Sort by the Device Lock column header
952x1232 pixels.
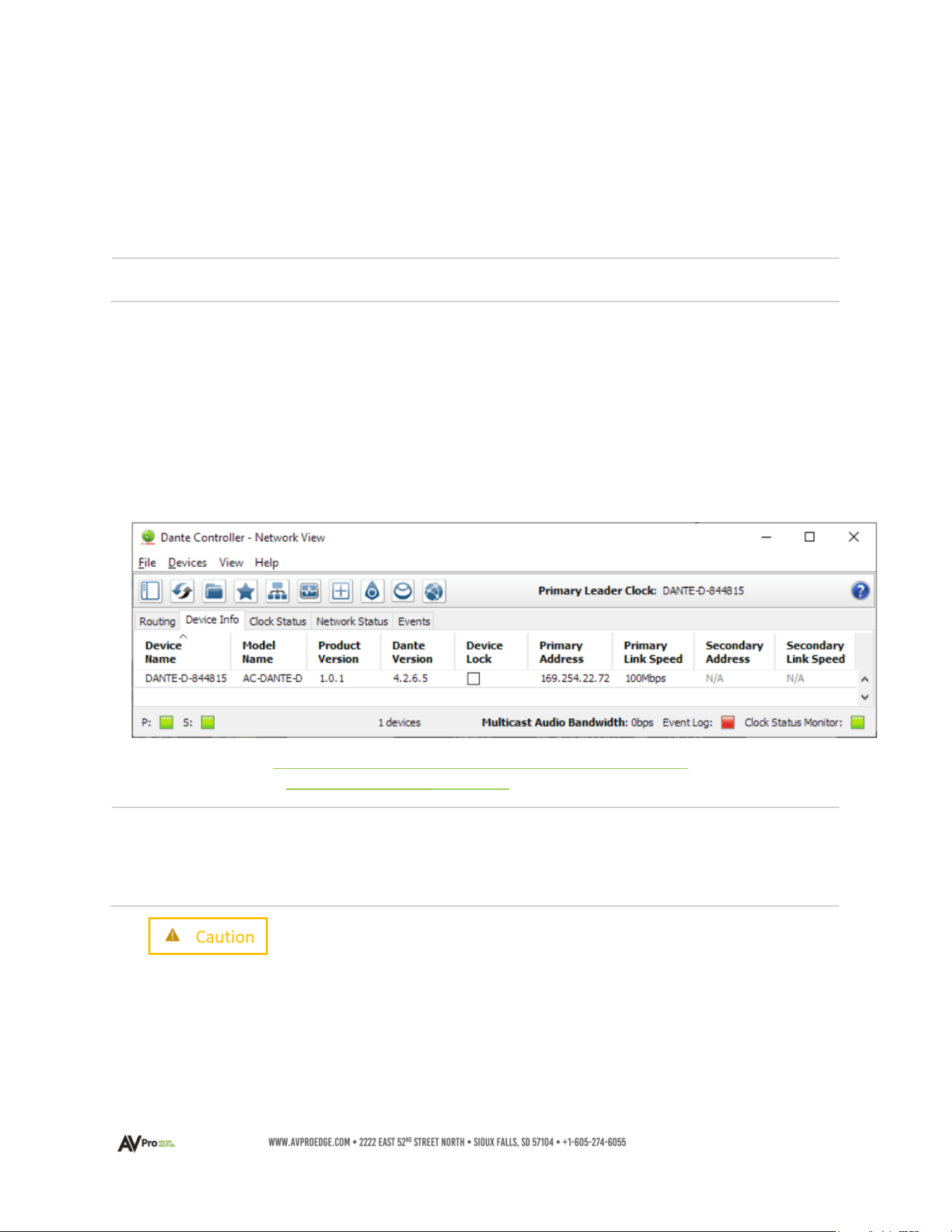[491, 652]
